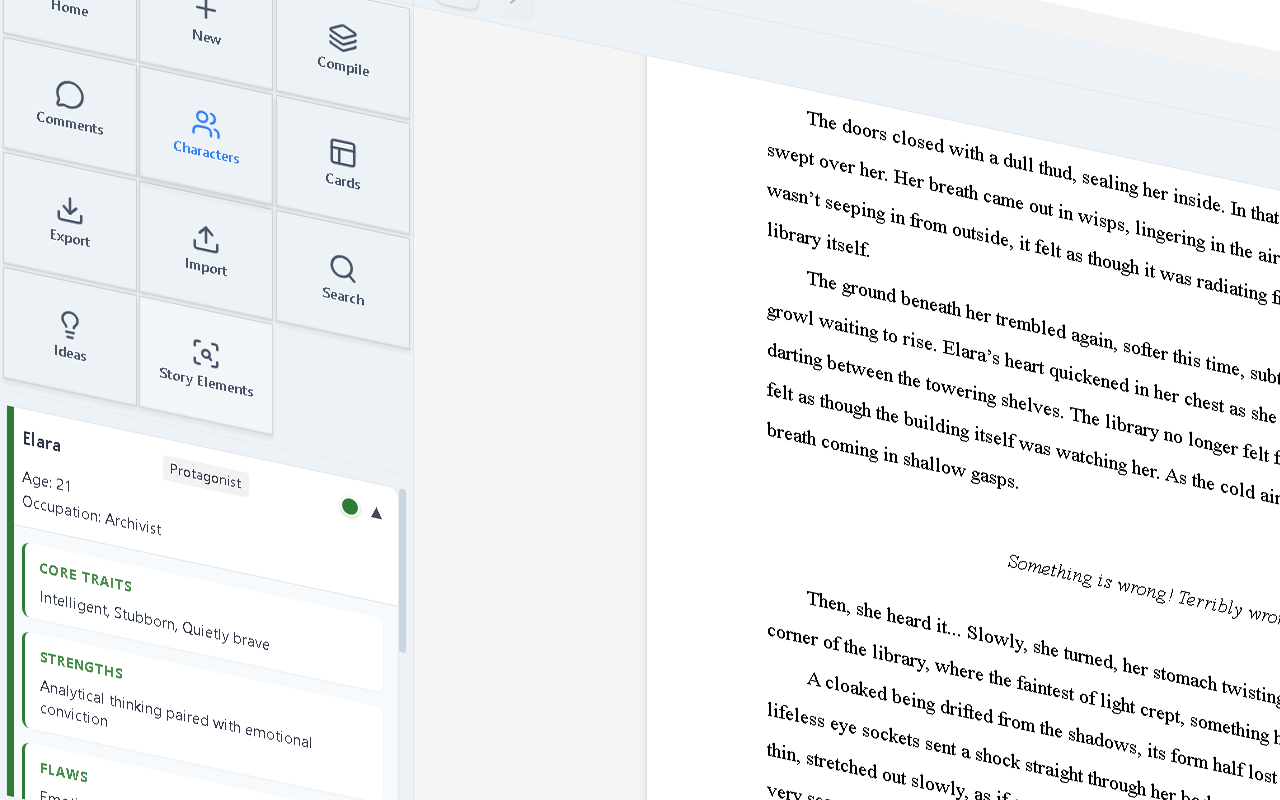
Task: Open the Search tool
Action: click(342, 278)
